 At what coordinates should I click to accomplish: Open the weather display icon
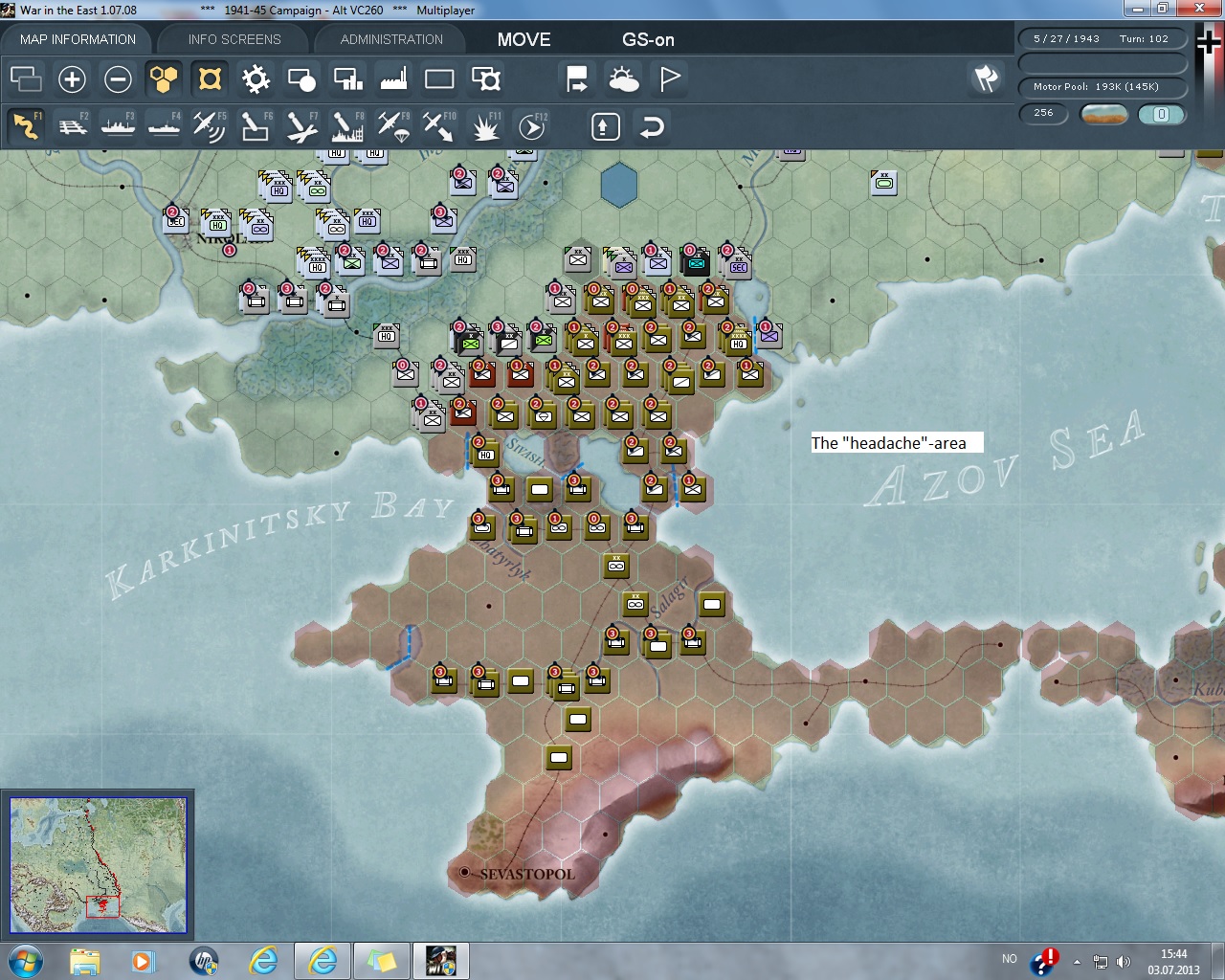(623, 78)
